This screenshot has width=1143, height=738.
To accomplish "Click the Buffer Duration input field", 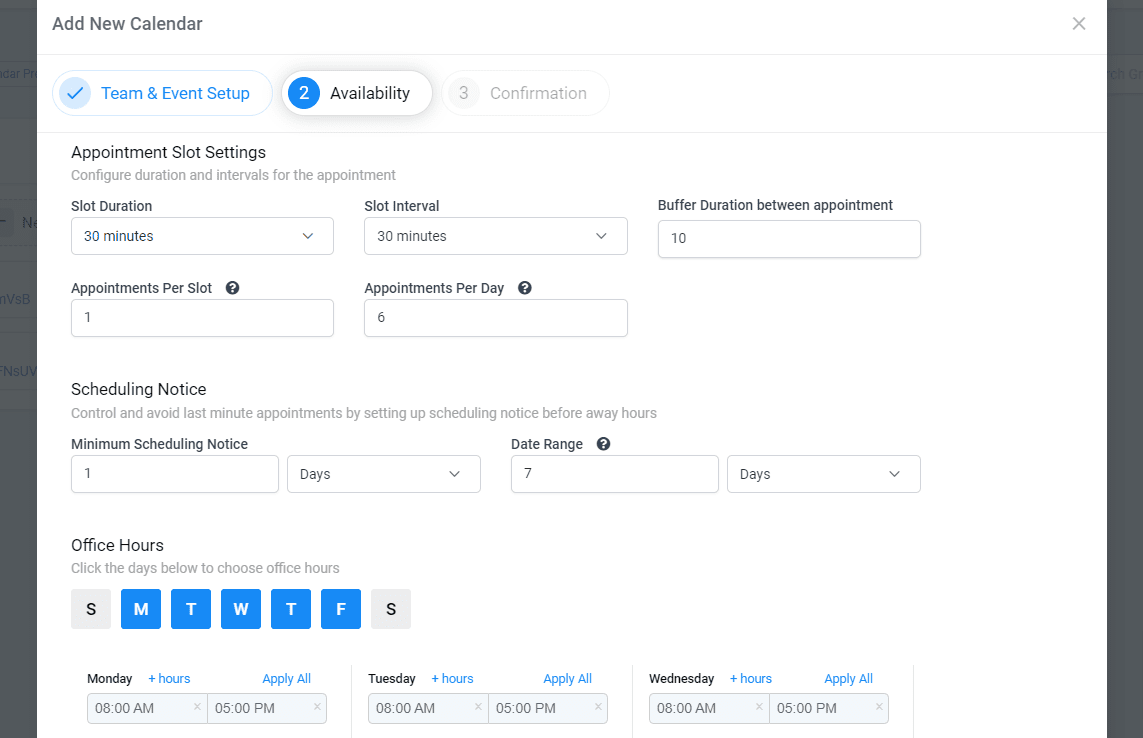I will pyautogui.click(x=788, y=239).
